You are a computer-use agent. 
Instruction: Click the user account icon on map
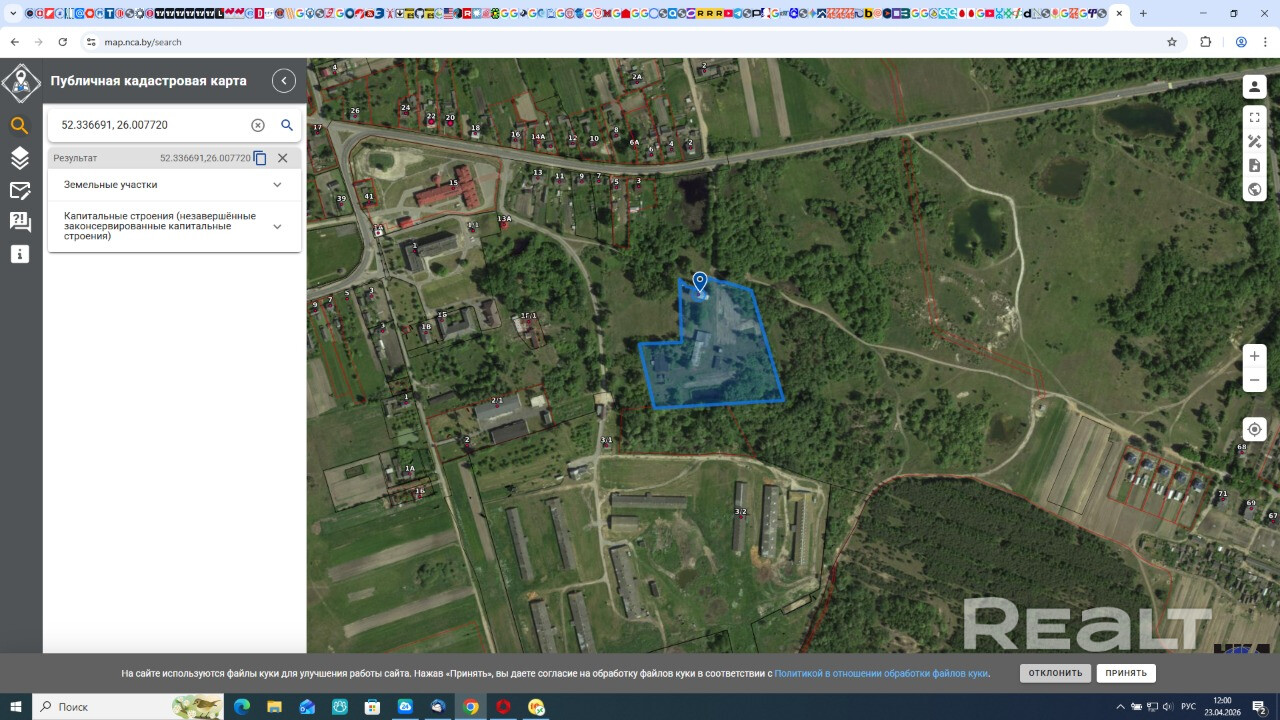pos(1254,87)
